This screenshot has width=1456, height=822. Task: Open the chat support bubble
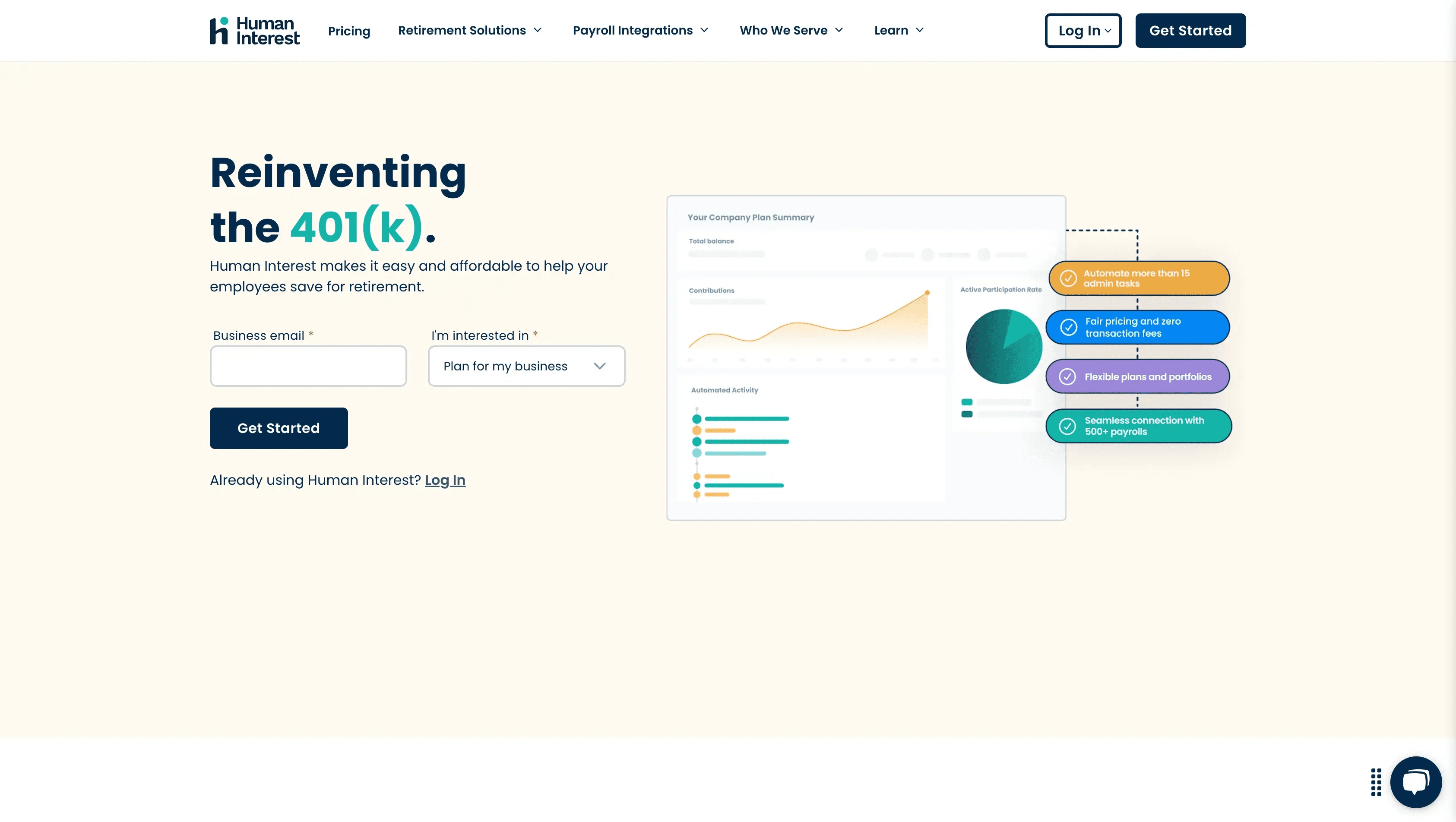(x=1416, y=782)
